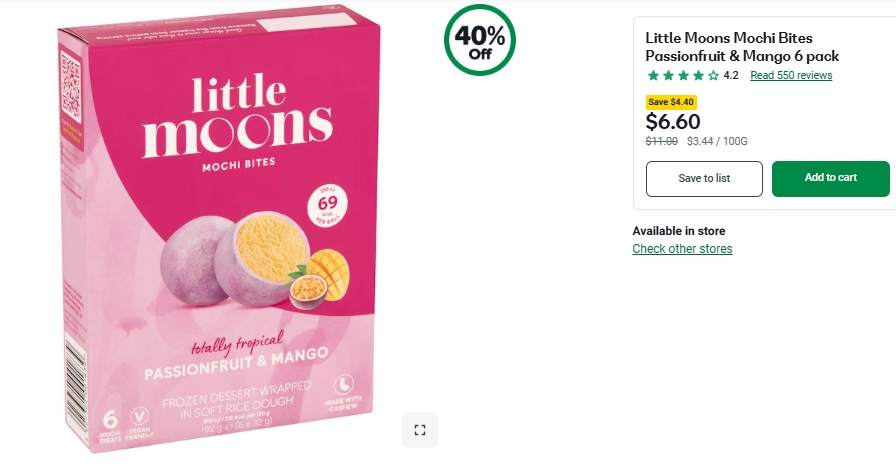Open the Read 550 reviews link

[x=791, y=76]
